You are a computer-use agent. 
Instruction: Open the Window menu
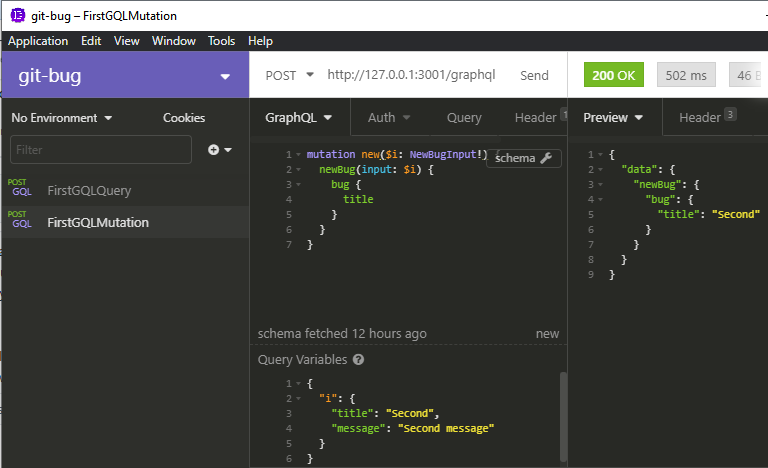pos(173,41)
